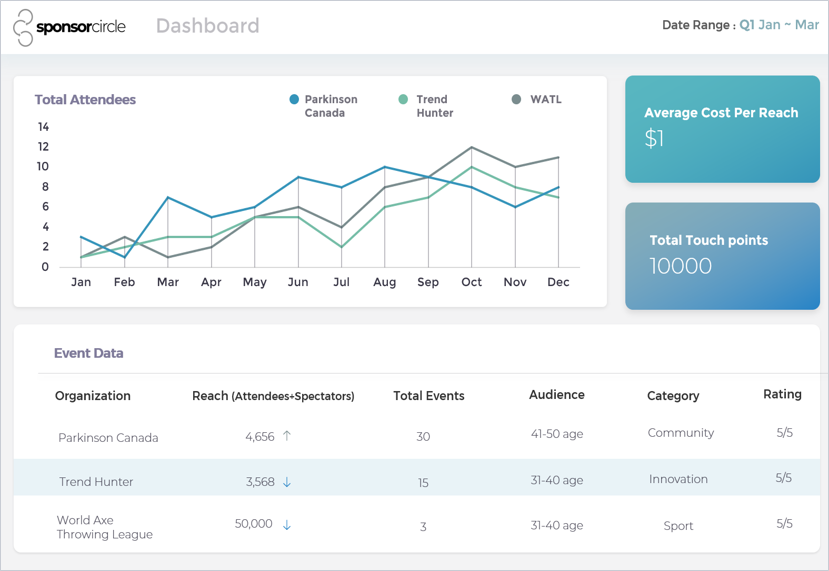Screen dimensions: 829x571
Task: Sort by the Reach (Attendees+Spectators) header
Action: [x=273, y=396]
